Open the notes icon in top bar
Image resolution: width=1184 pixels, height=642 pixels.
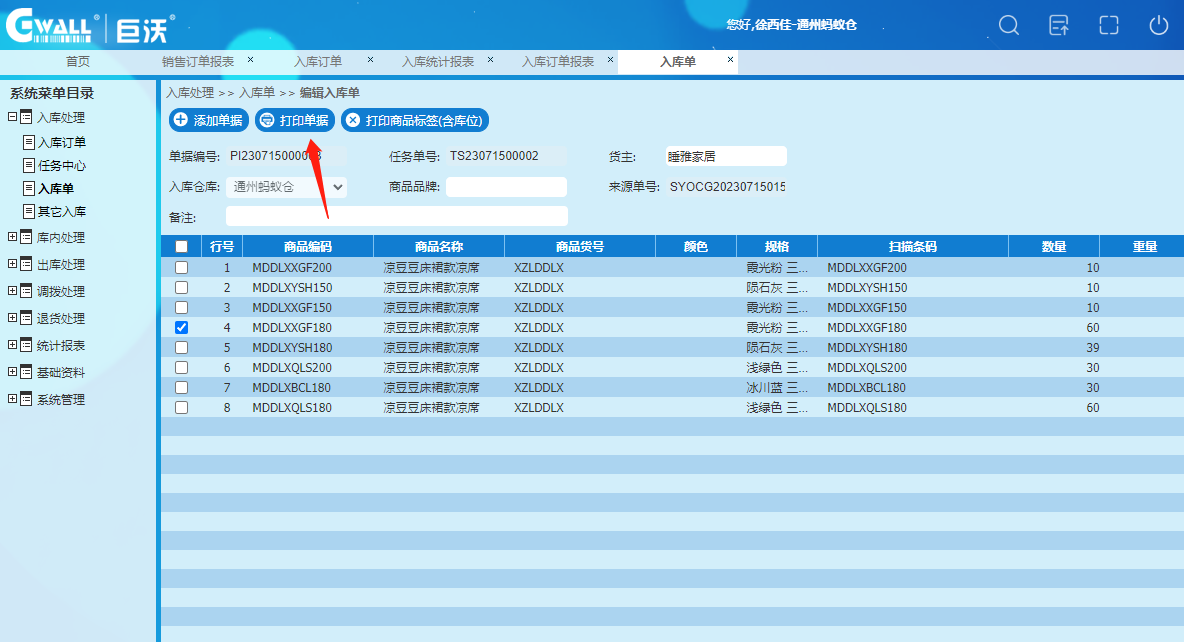click(1059, 25)
